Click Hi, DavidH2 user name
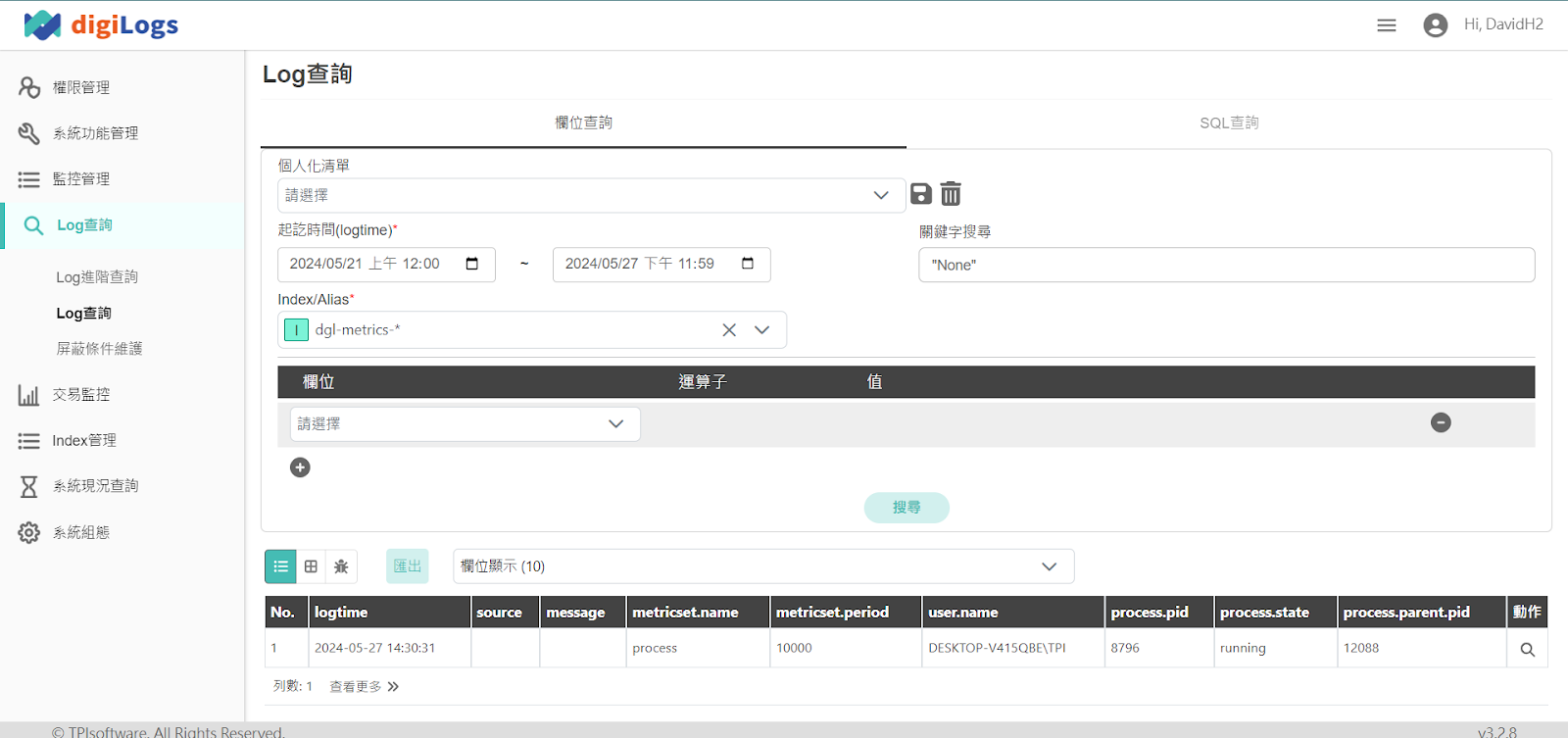This screenshot has width=1568, height=738. click(1503, 25)
